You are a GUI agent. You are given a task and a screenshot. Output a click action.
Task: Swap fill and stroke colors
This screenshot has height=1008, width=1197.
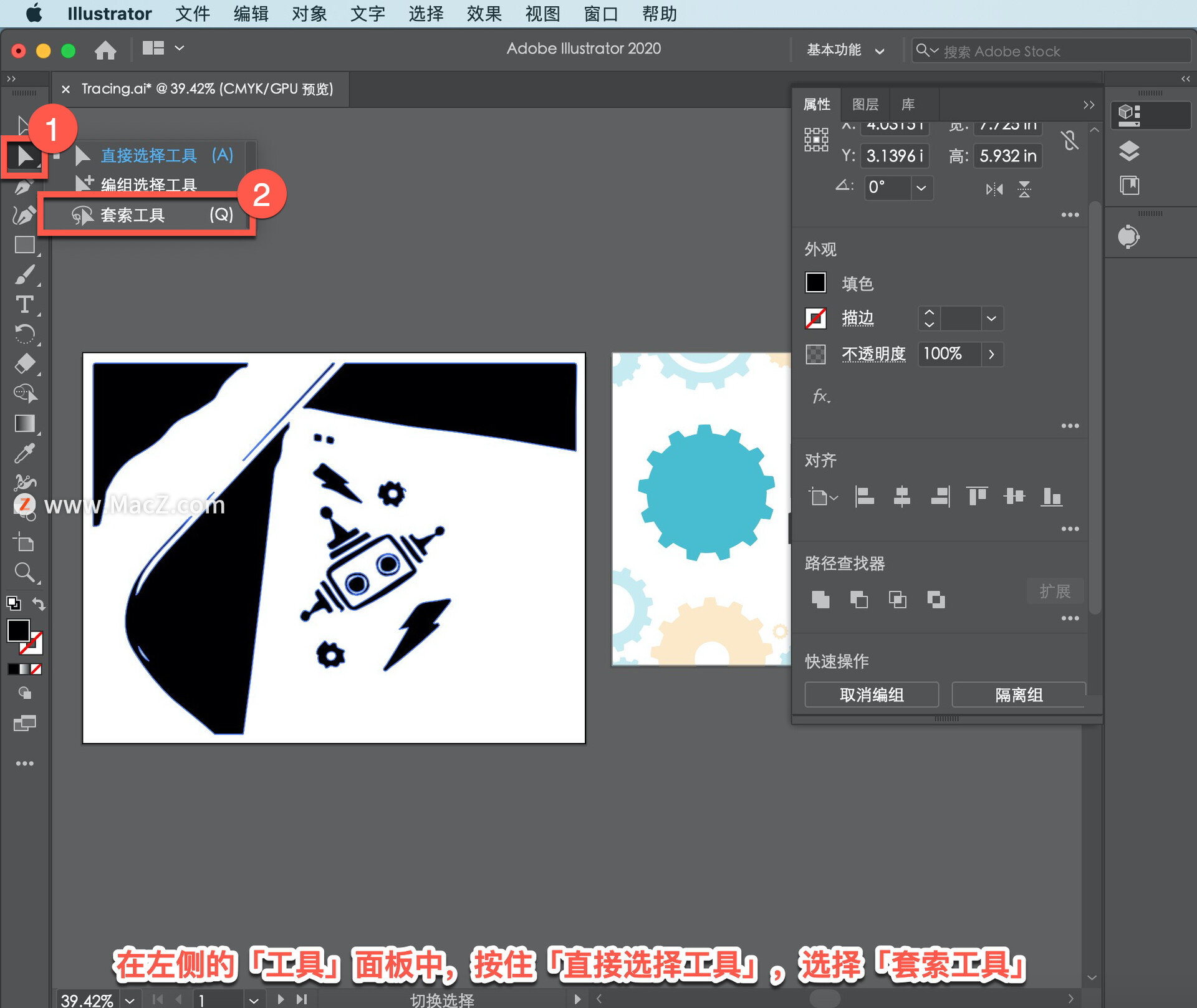pos(39,603)
